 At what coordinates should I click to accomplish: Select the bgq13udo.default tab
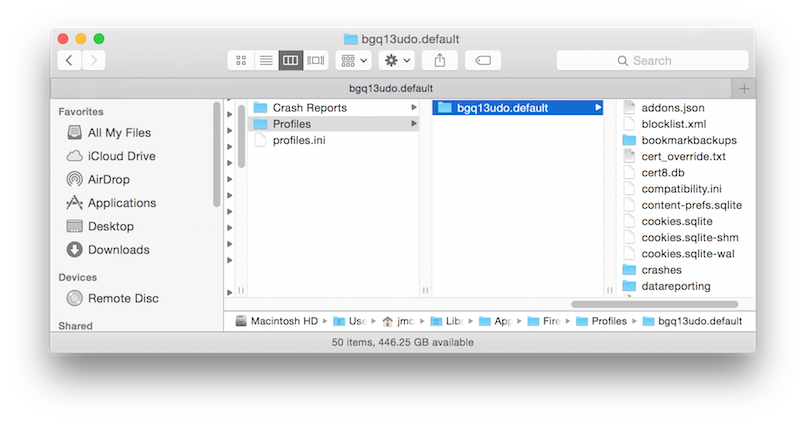pyautogui.click(x=391, y=88)
